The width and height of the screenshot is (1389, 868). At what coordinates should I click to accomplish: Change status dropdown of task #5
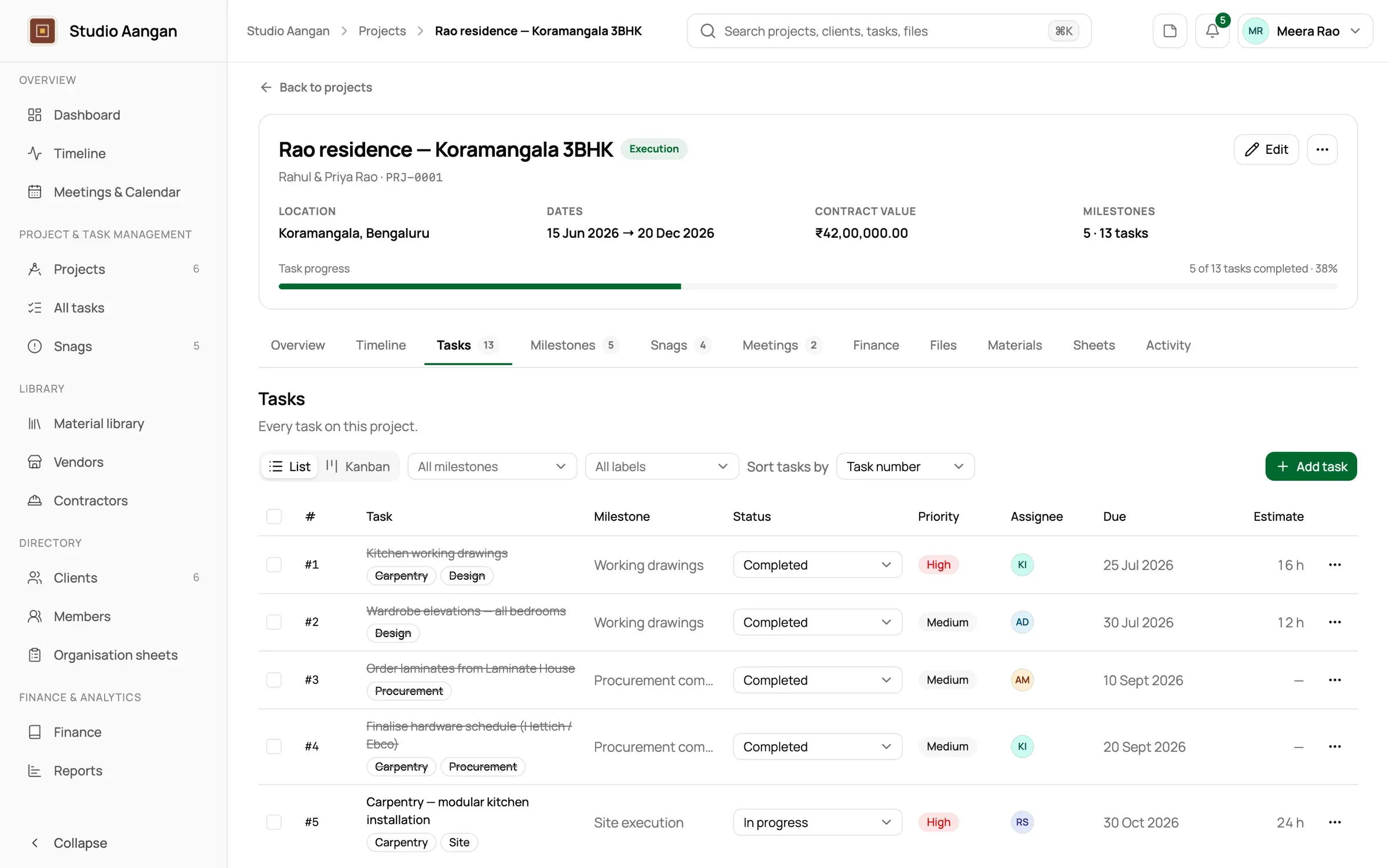click(x=817, y=822)
